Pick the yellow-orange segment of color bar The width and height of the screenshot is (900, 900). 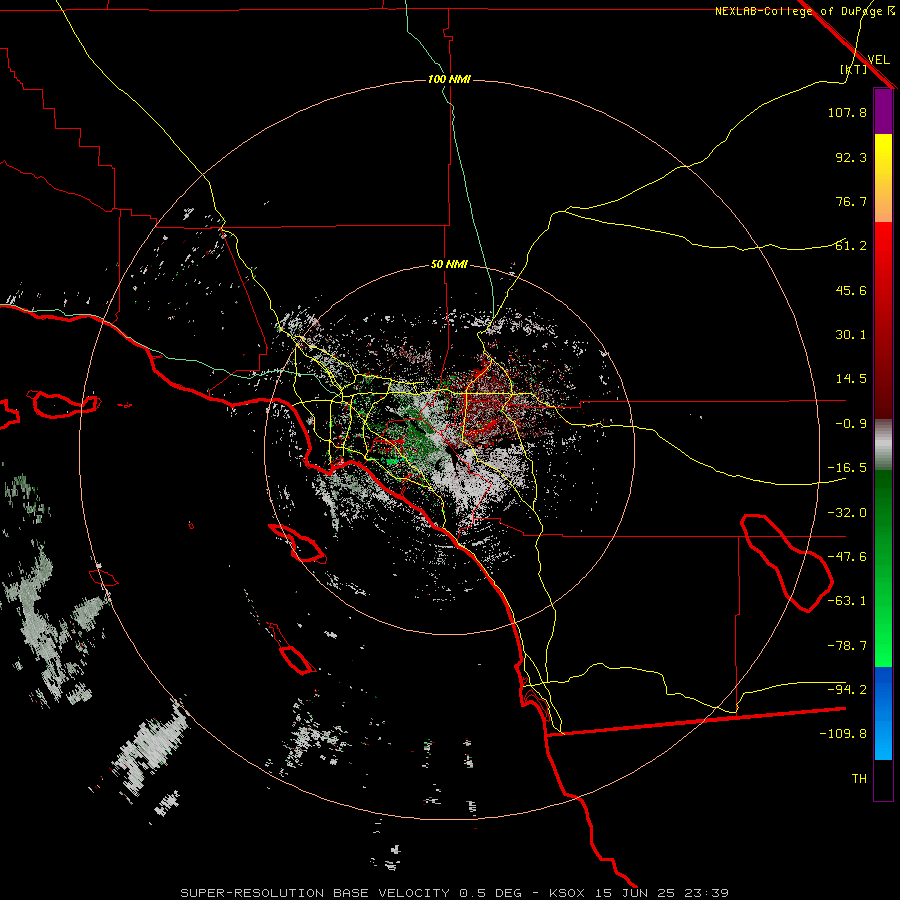(883, 178)
